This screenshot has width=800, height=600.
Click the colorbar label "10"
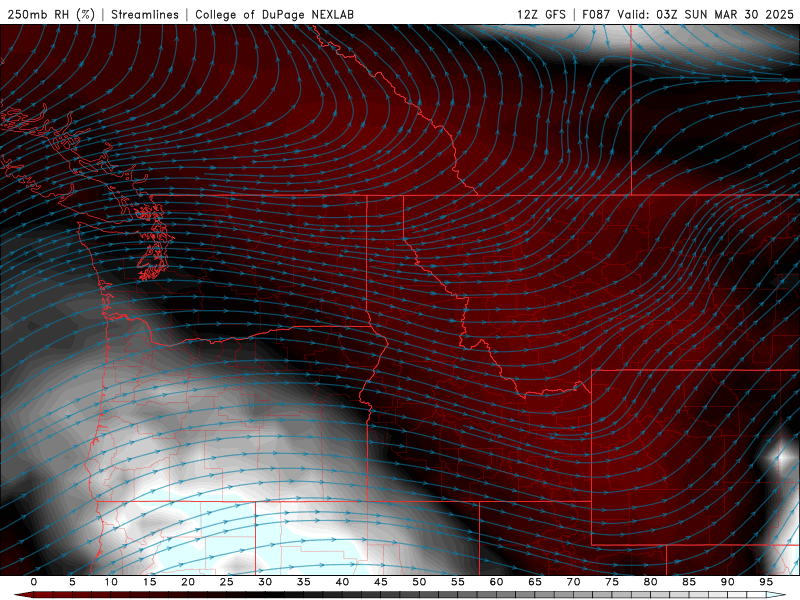pyautogui.click(x=111, y=582)
